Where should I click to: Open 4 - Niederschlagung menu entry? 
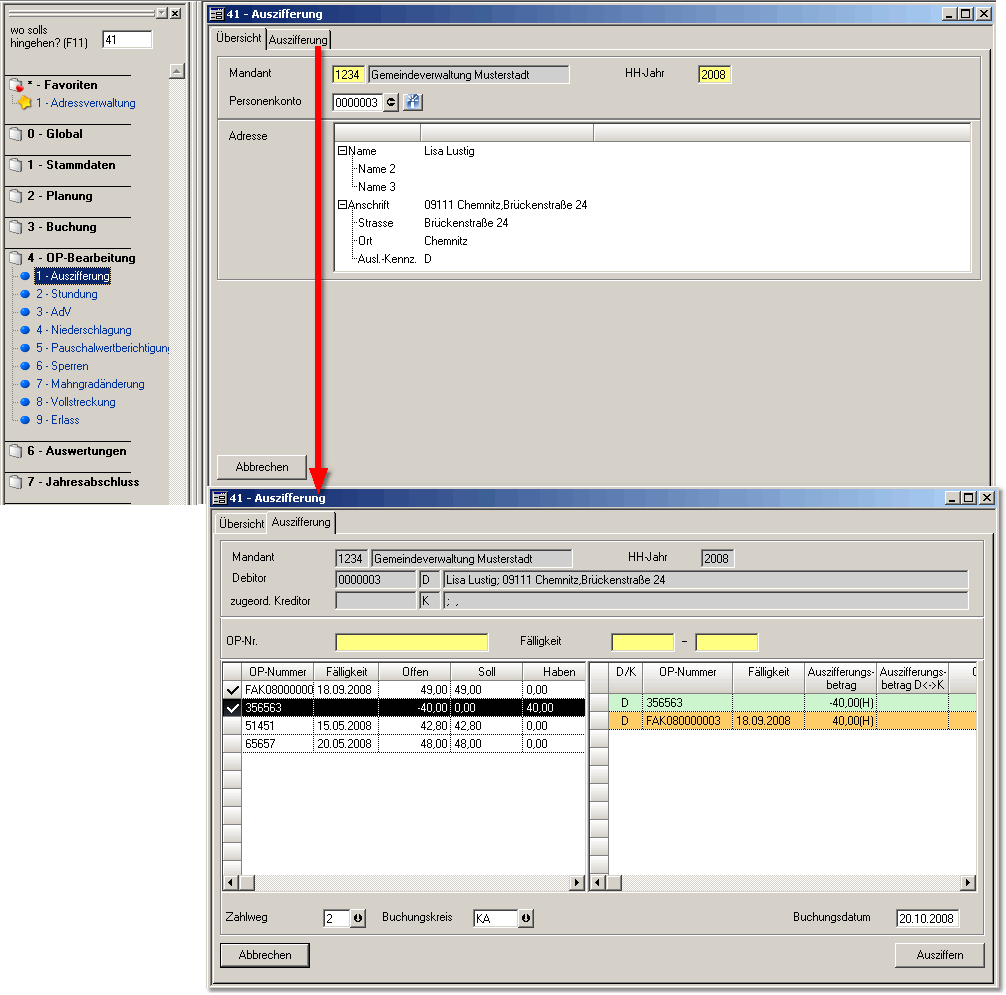83,330
